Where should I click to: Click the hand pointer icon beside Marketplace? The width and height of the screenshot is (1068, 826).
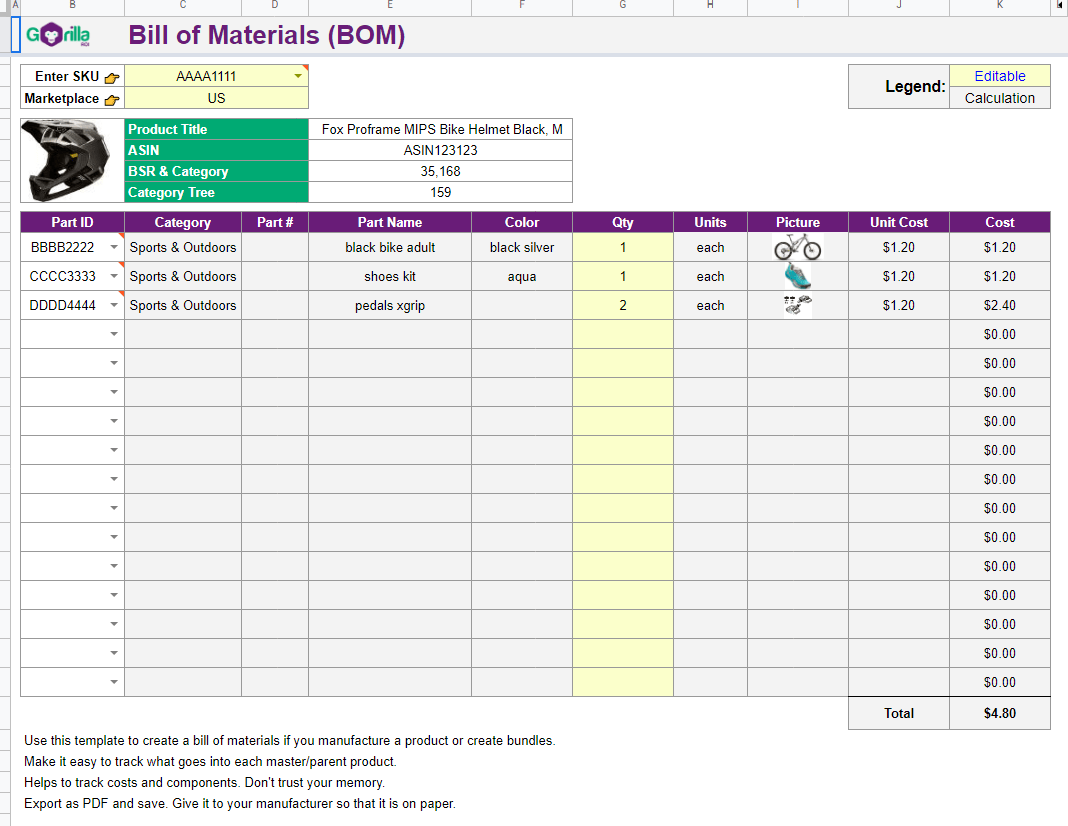click(x=110, y=99)
